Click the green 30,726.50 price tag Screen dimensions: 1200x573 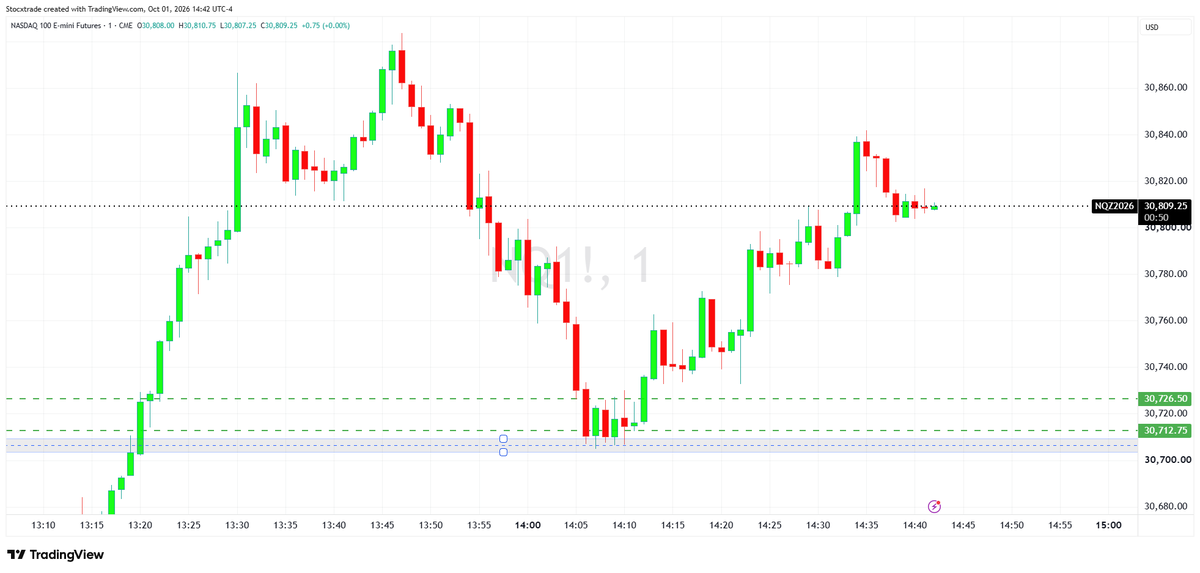pyautogui.click(x=1166, y=398)
